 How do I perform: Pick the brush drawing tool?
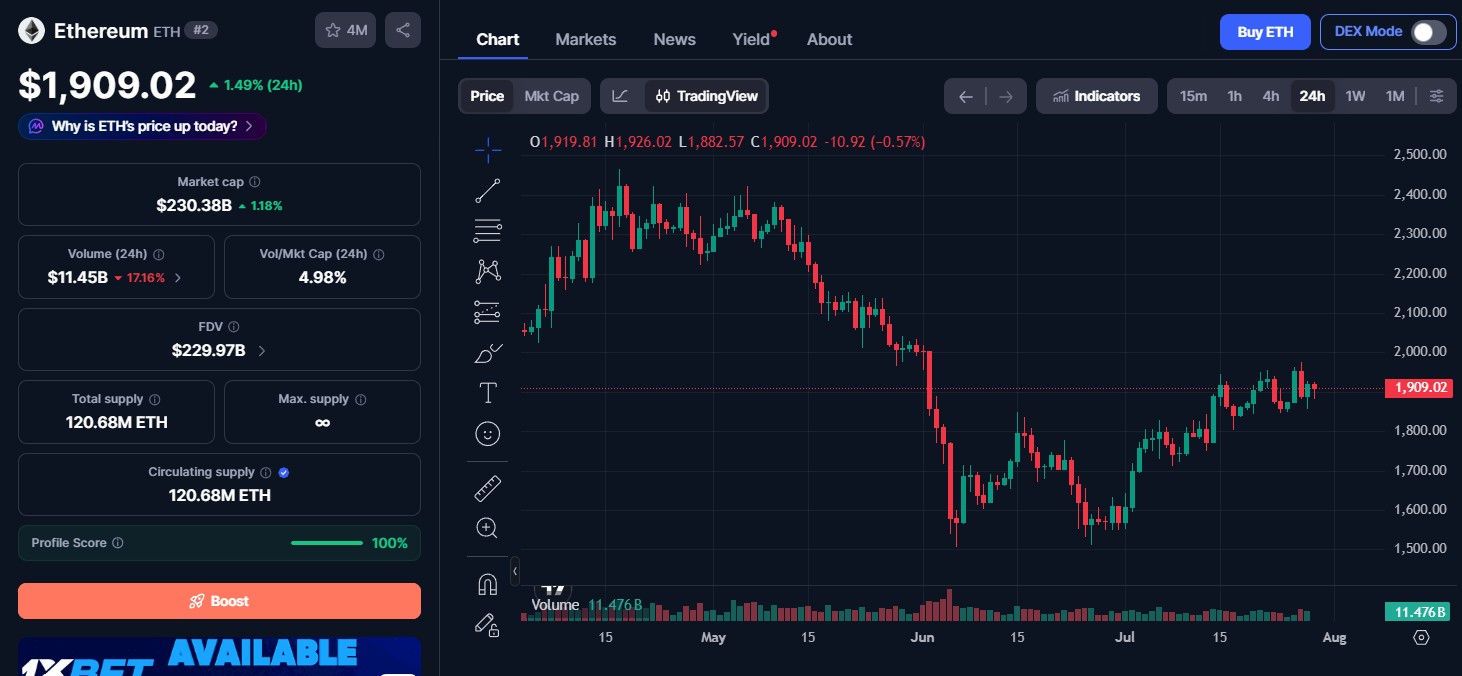click(x=488, y=353)
